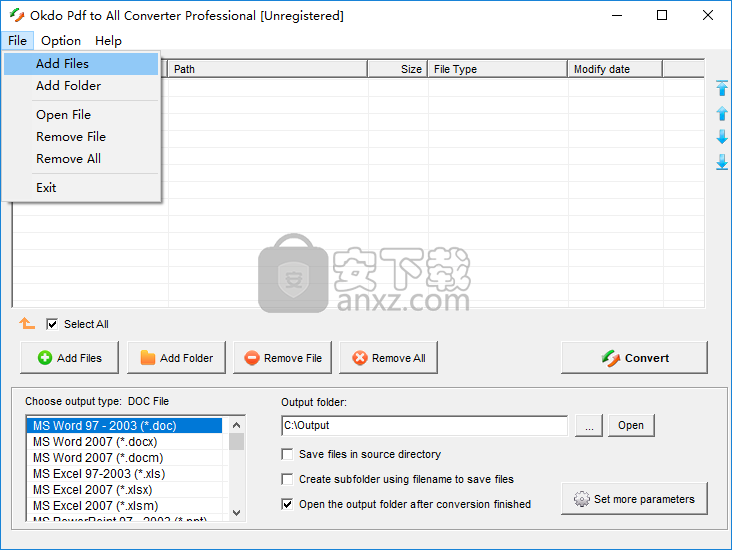Toggle the Select All checkbox
This screenshot has height=550, width=732.
(x=52, y=324)
